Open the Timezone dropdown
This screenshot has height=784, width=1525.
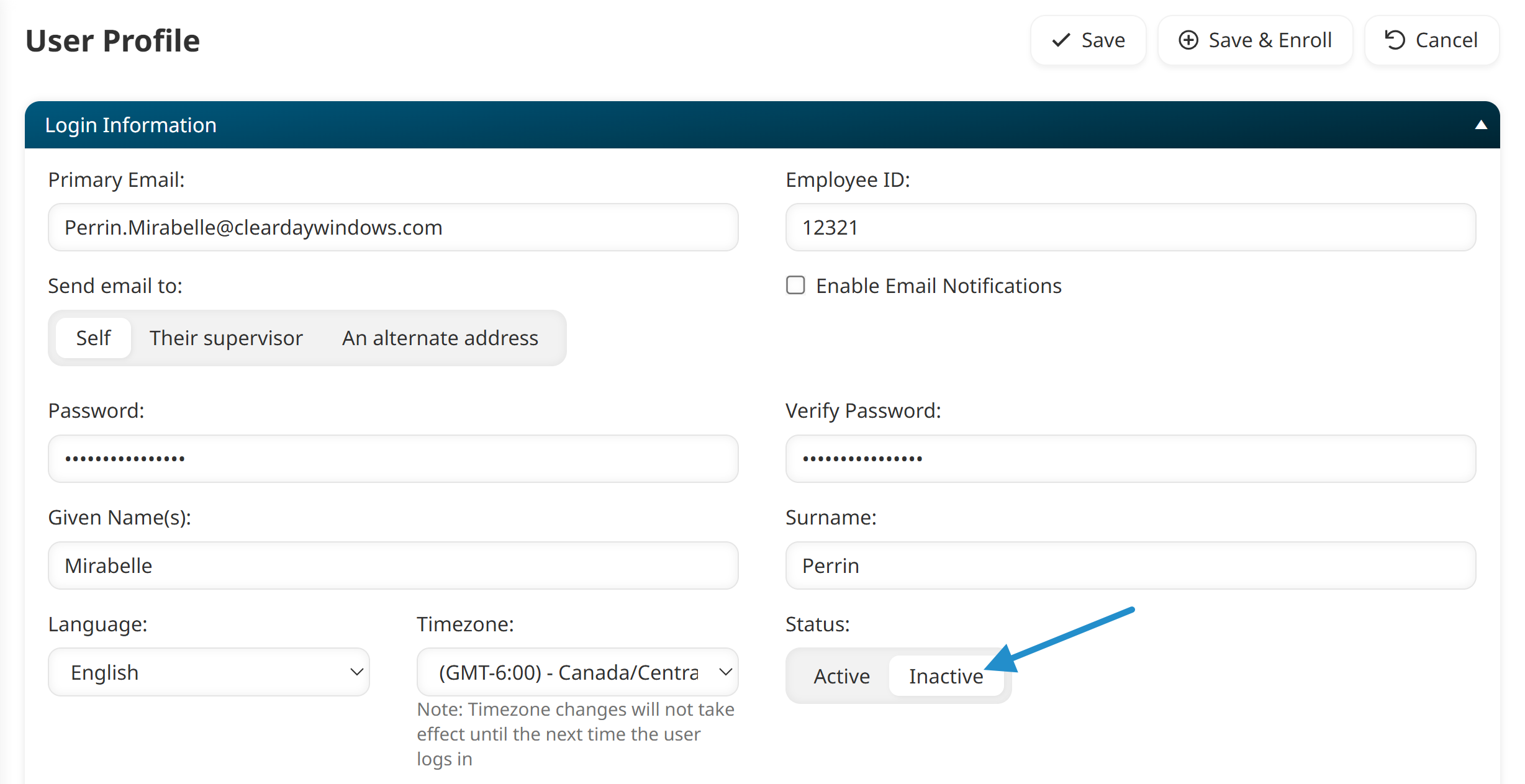click(577, 672)
